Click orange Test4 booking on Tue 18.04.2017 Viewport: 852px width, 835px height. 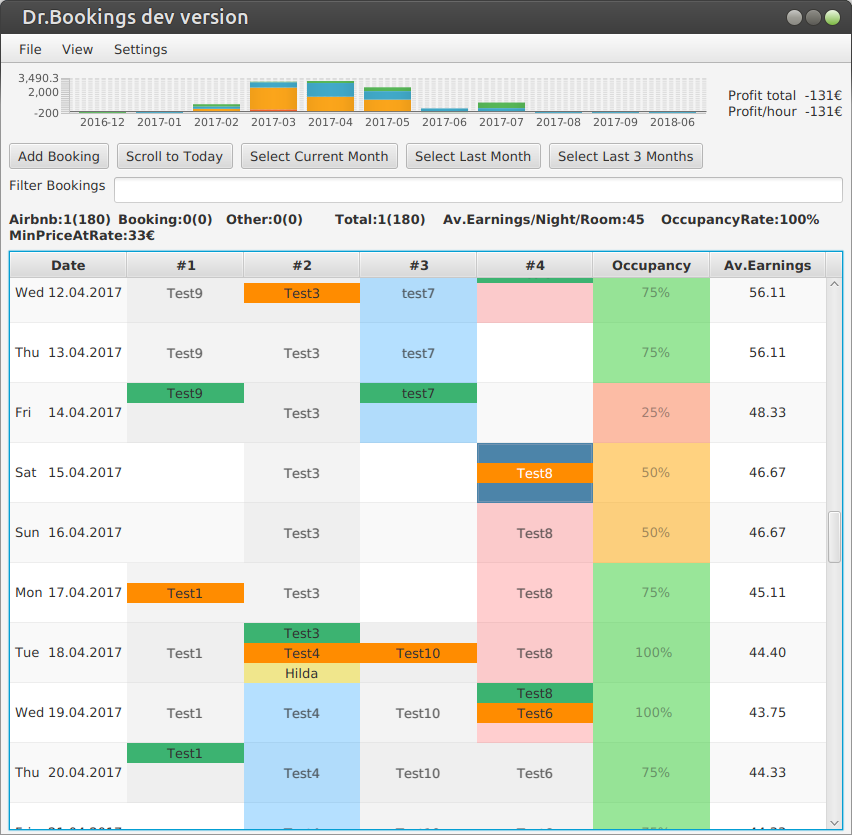[x=302, y=653]
